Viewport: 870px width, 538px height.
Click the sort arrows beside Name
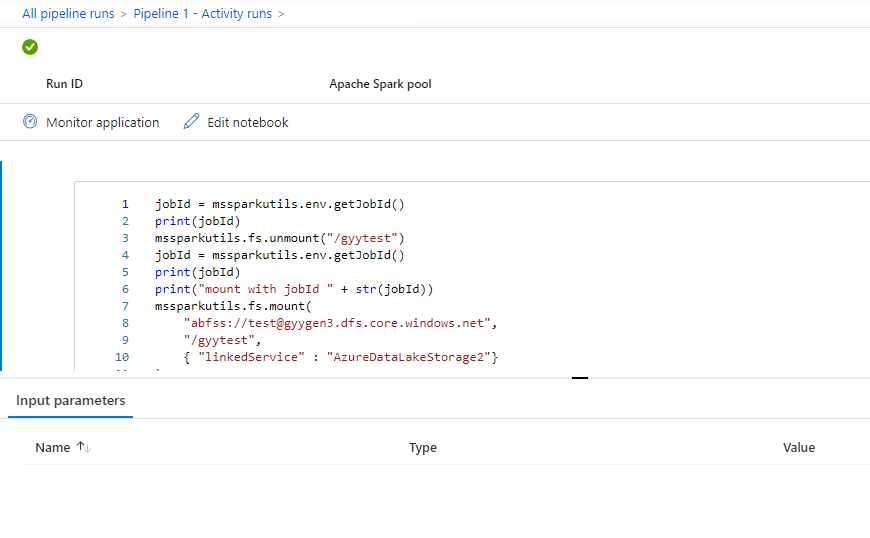(83, 448)
